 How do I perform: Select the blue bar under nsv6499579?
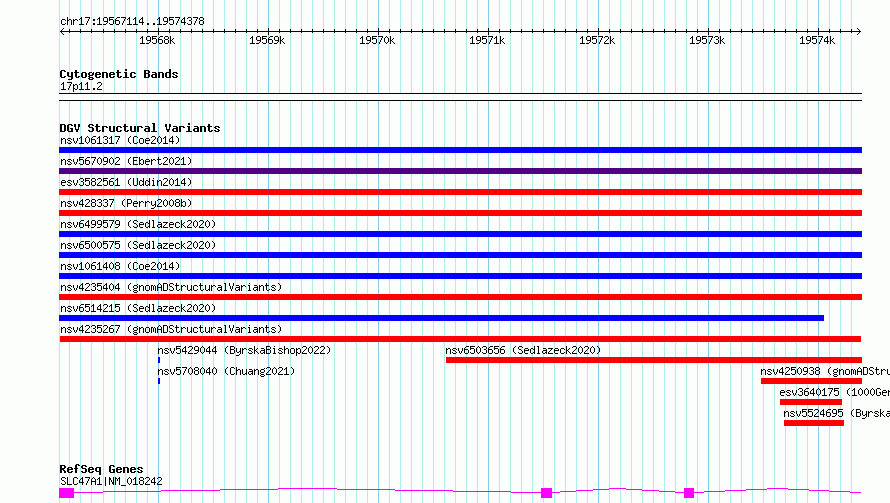click(x=460, y=234)
